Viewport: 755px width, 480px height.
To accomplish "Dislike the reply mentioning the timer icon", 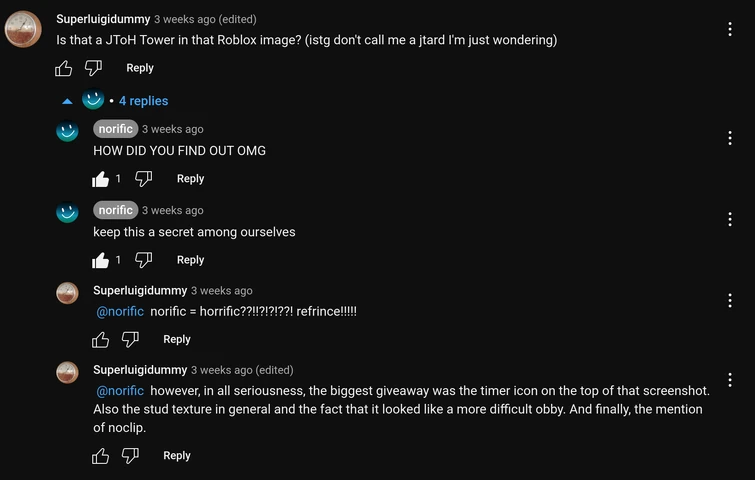I will point(130,456).
